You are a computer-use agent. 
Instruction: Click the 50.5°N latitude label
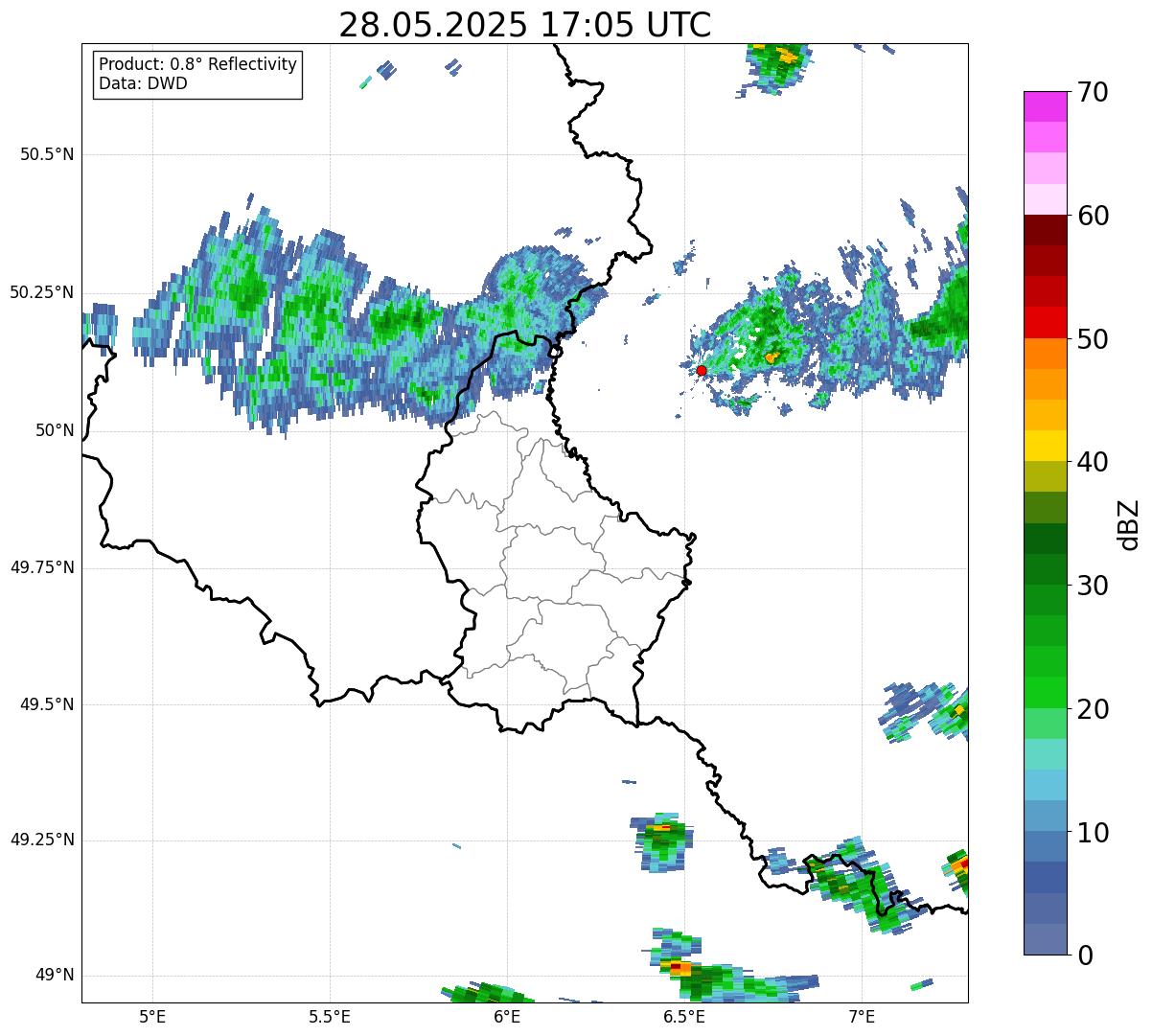click(x=47, y=154)
